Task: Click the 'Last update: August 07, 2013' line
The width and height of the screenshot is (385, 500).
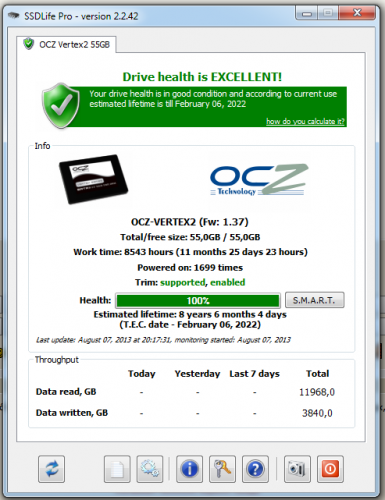Action: (163, 340)
